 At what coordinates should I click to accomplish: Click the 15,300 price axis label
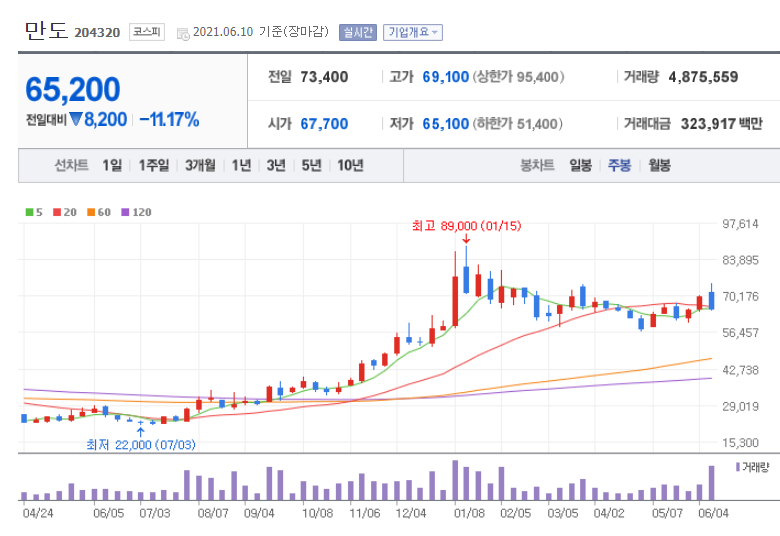click(x=740, y=442)
